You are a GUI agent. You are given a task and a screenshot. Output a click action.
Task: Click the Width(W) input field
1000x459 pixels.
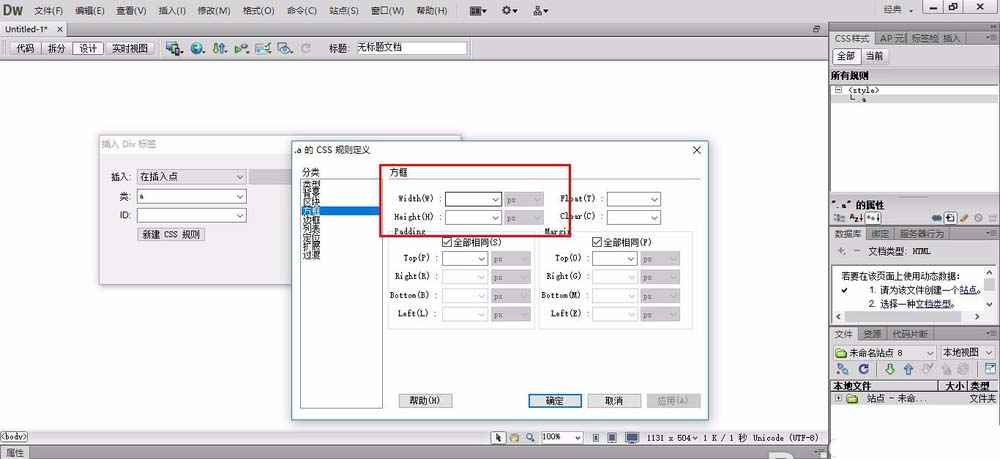[x=466, y=199]
